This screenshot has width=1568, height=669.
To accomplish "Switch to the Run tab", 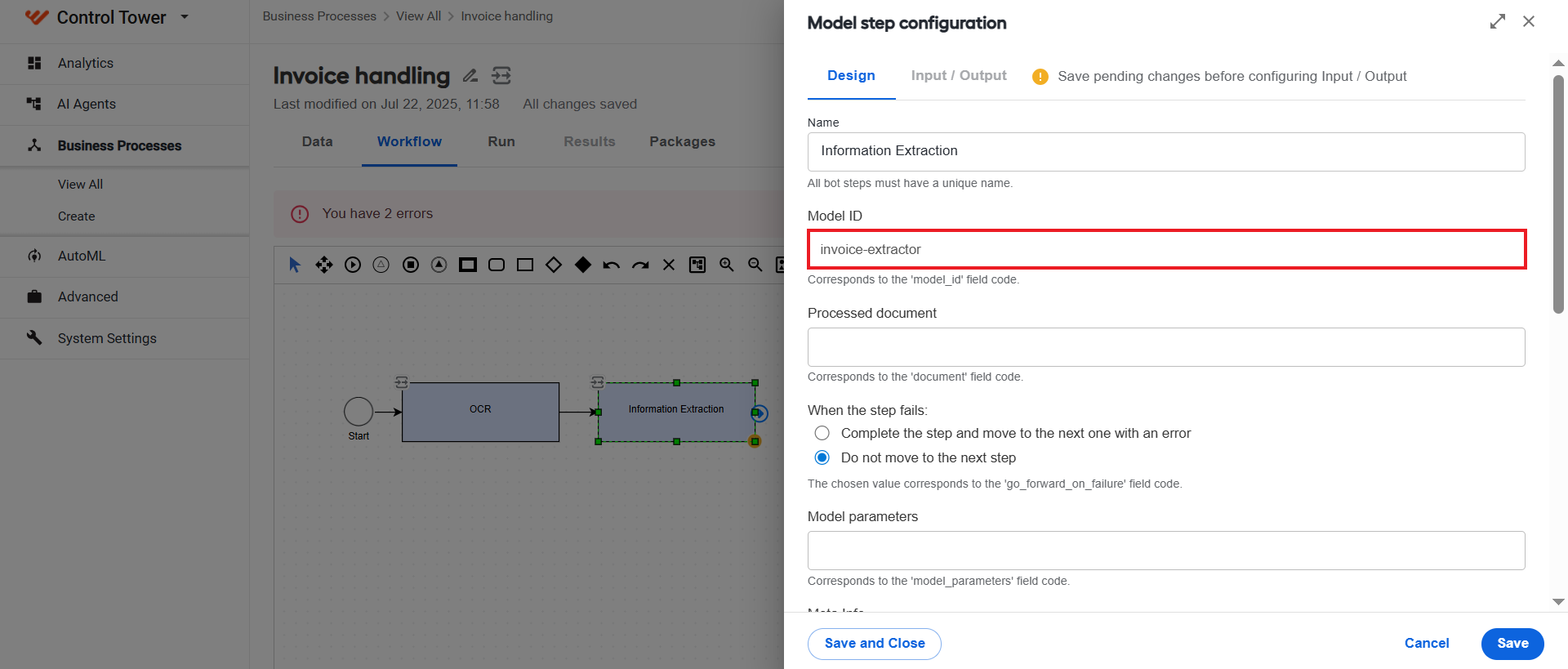I will pyautogui.click(x=501, y=142).
